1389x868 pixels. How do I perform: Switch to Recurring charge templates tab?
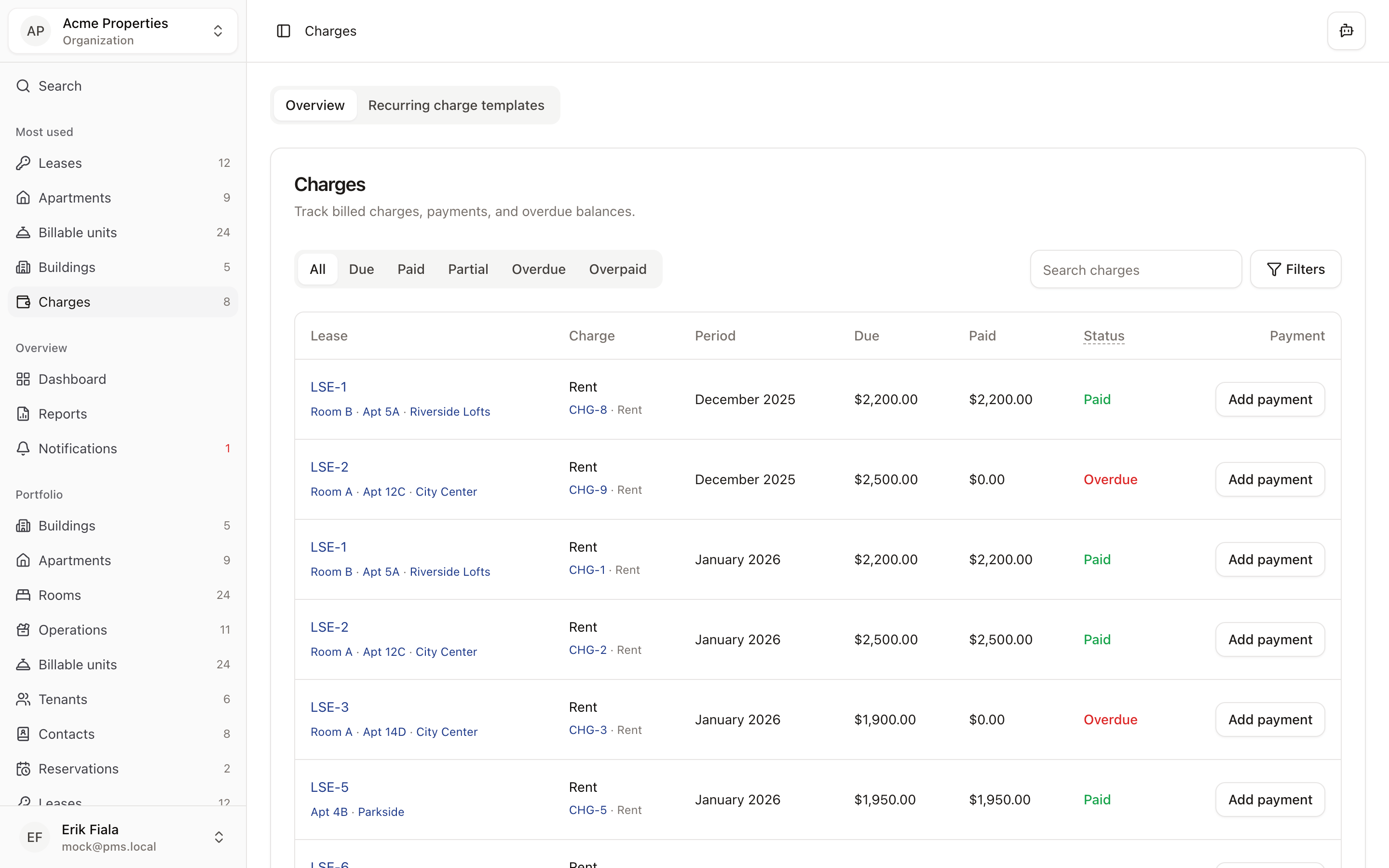(x=456, y=105)
